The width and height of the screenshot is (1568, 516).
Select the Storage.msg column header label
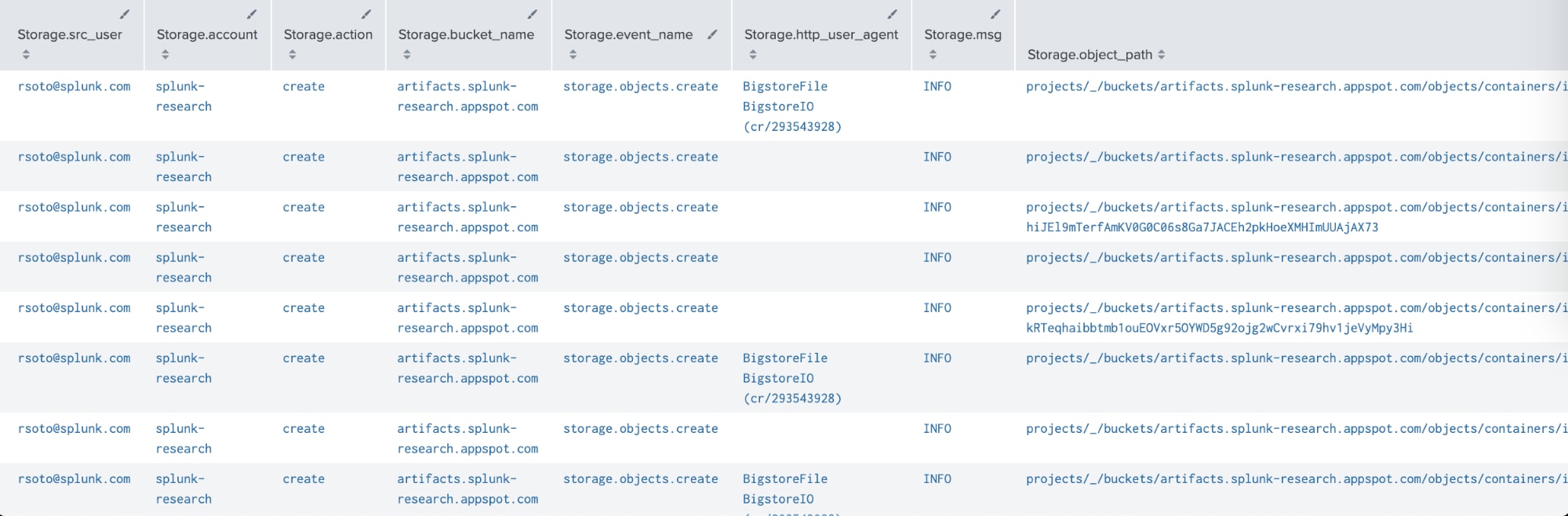tap(962, 35)
